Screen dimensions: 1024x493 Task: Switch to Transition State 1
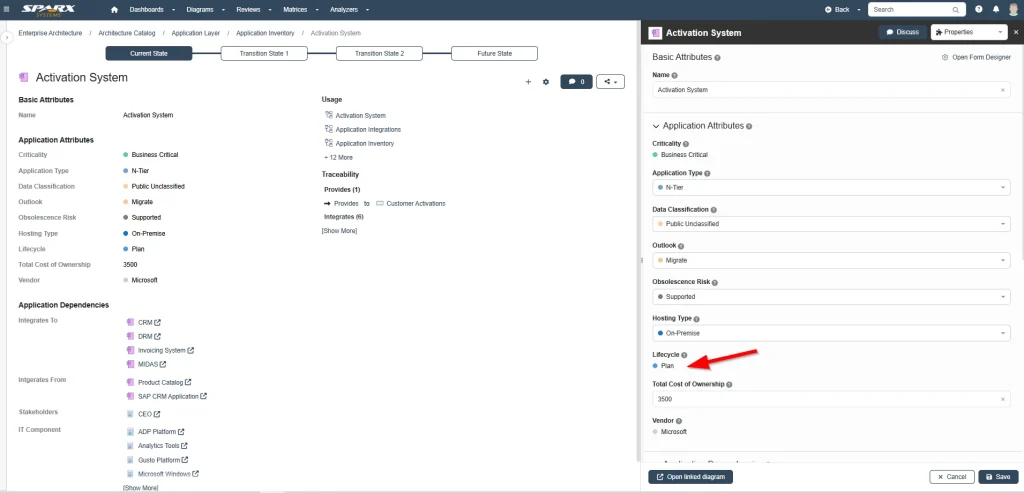click(264, 54)
